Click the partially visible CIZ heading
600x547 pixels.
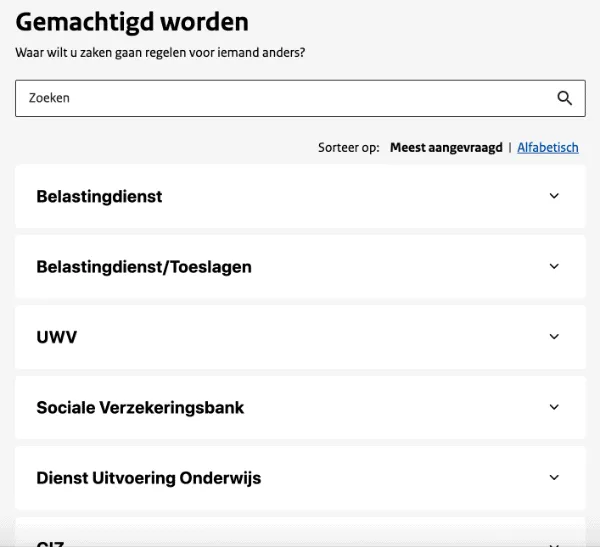point(51,542)
